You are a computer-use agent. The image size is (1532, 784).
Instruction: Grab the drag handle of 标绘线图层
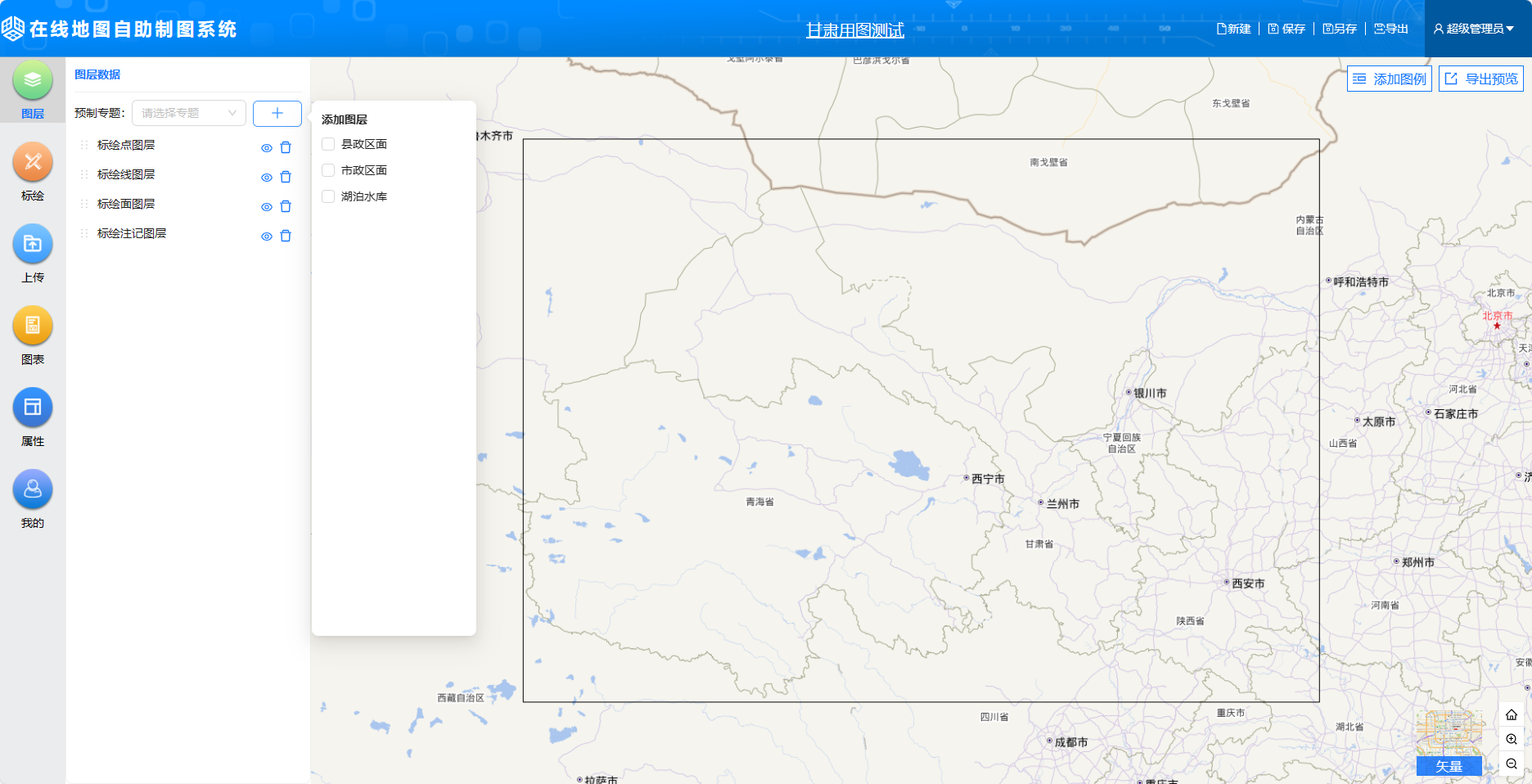84,174
